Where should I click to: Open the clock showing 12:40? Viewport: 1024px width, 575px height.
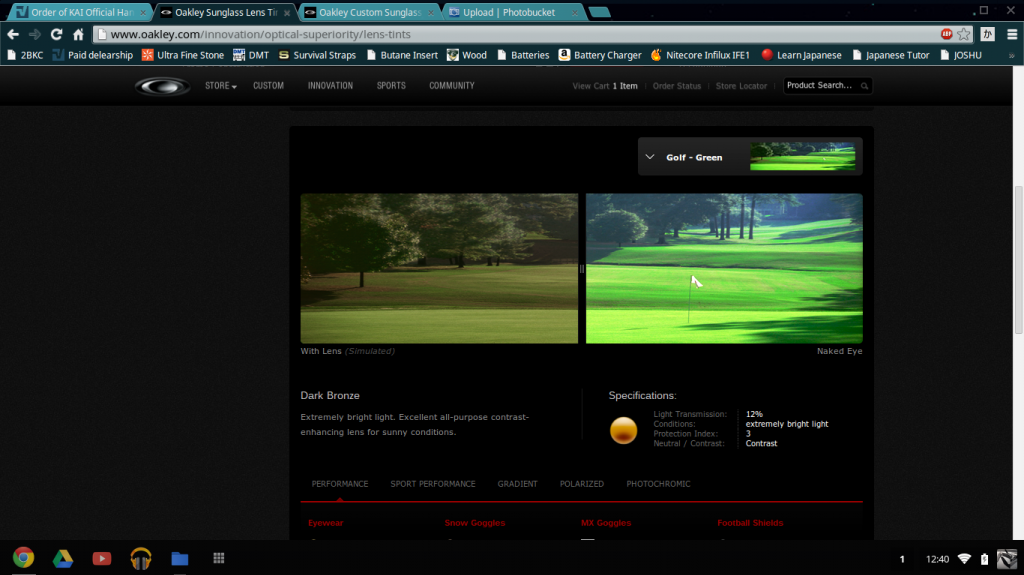pos(937,559)
